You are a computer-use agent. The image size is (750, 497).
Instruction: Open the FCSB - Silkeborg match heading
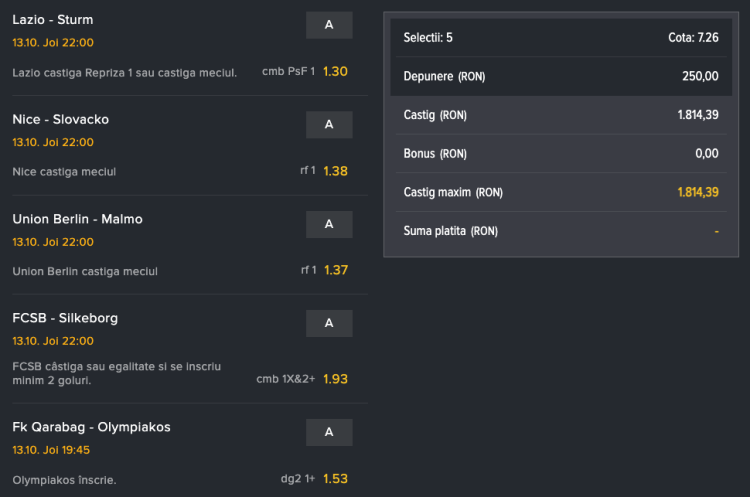[x=65, y=318]
